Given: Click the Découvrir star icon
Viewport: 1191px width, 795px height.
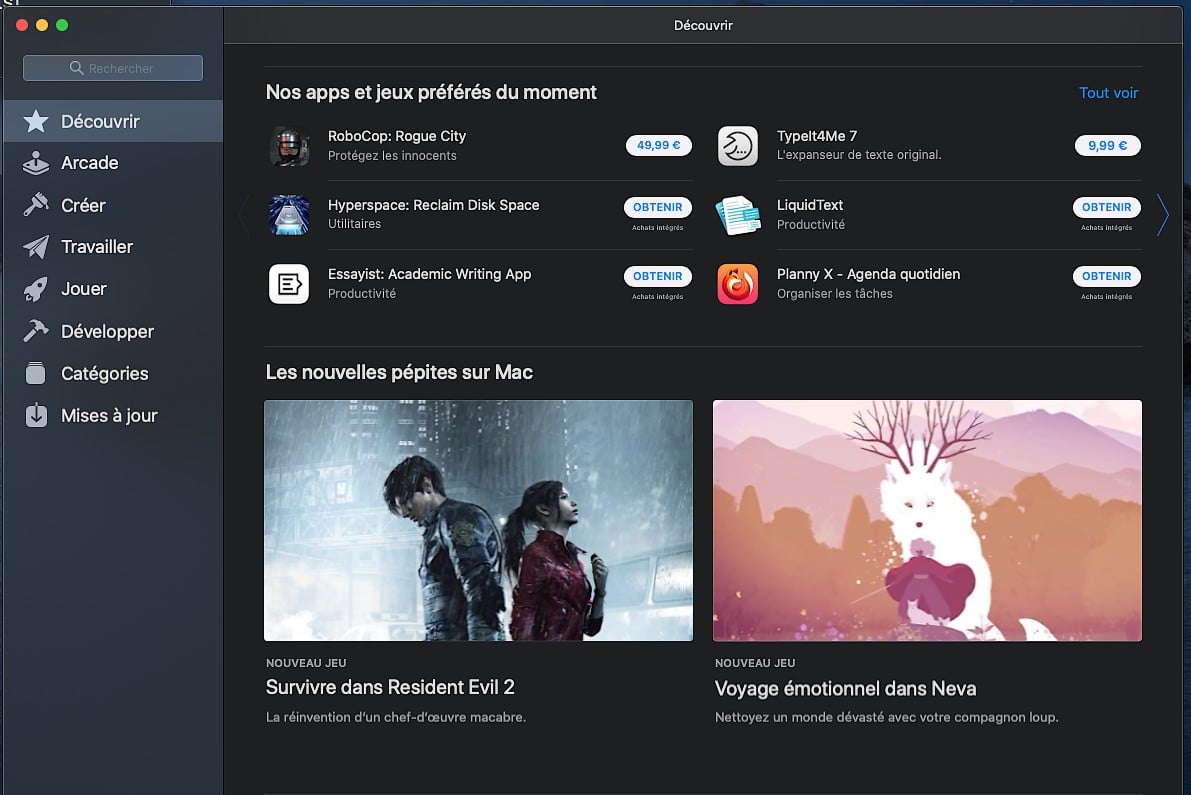Looking at the screenshot, I should point(36,121).
